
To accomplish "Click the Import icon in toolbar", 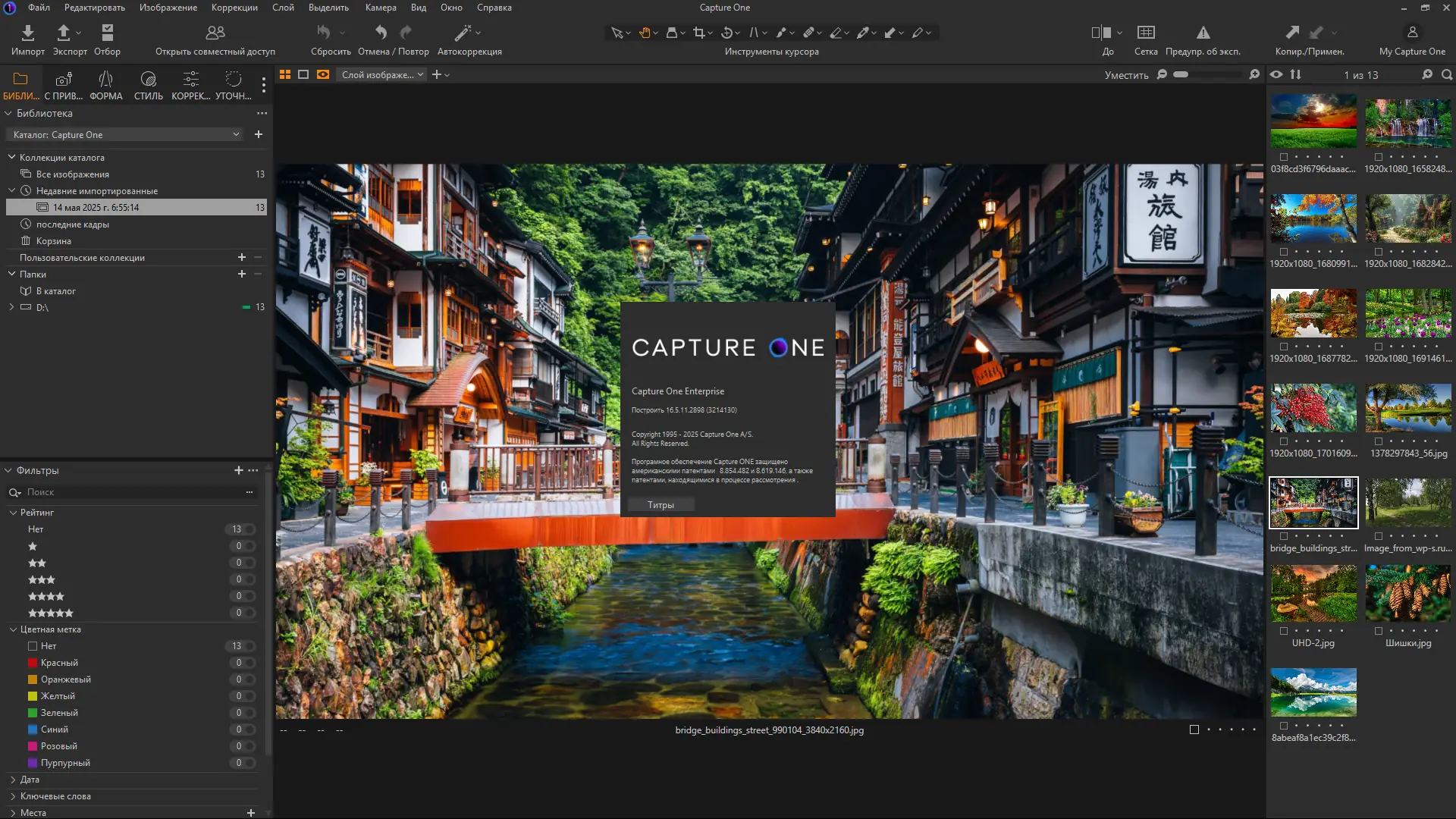I will click(x=28, y=33).
